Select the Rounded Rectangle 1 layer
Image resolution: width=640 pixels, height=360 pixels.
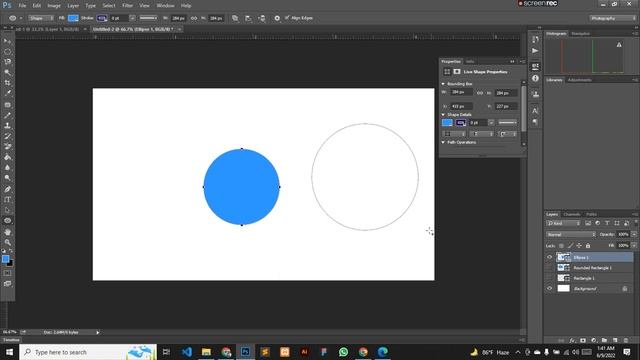594,268
